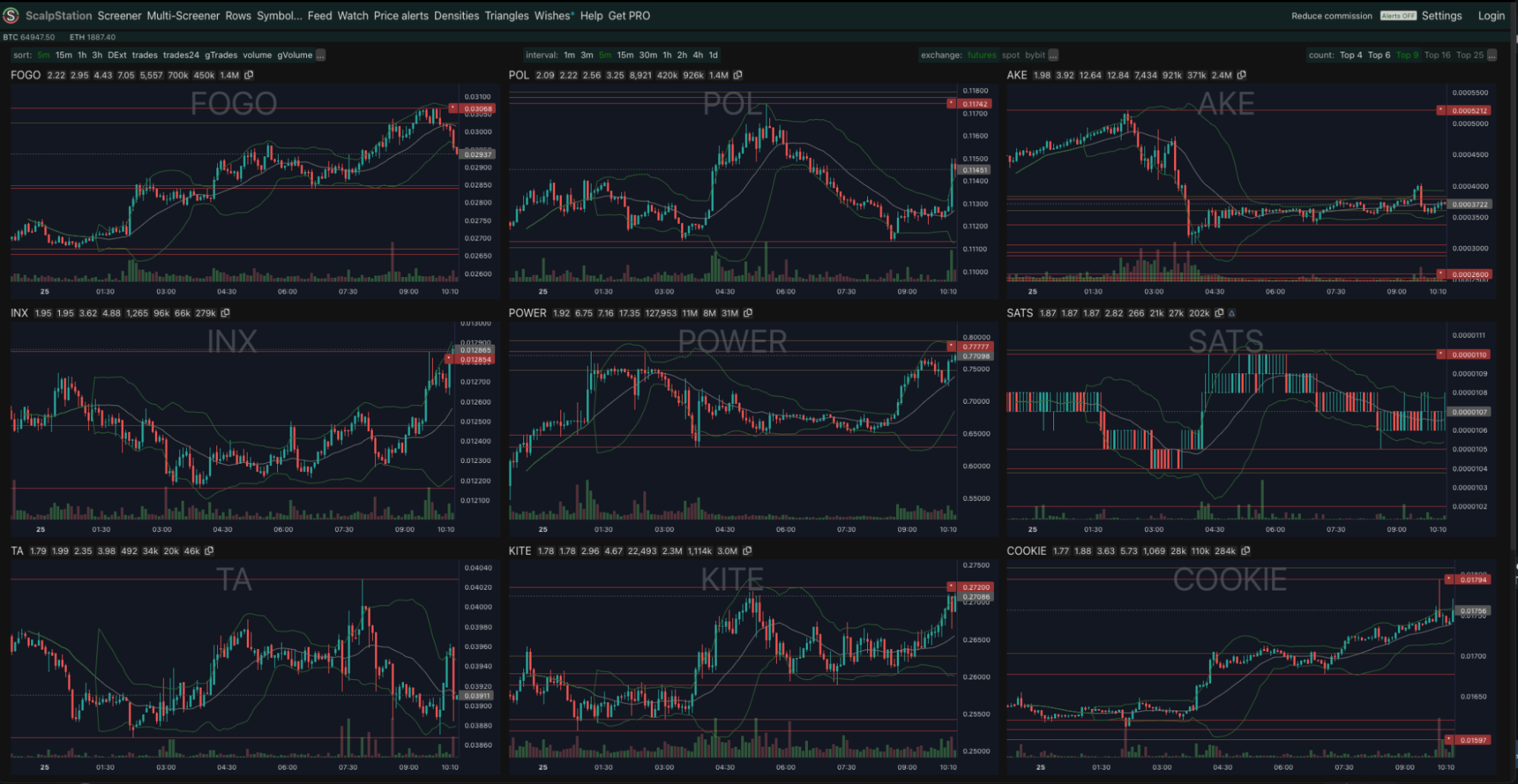The width and height of the screenshot is (1518, 784).
Task: Open the Multi-Screener menu item
Action: pyautogui.click(x=183, y=16)
